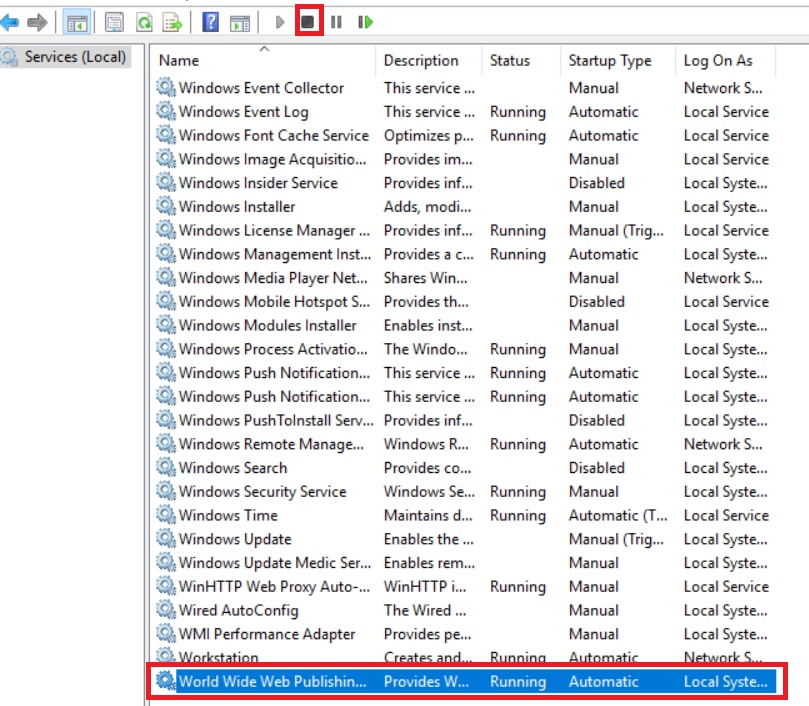Sort by the Description column header

click(x=421, y=60)
